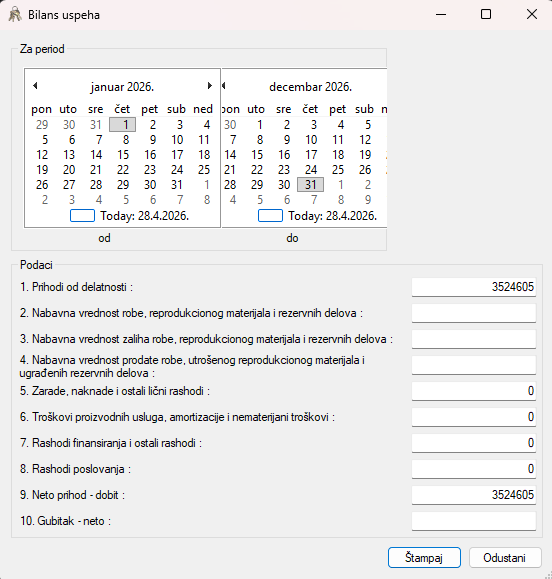Select highlighted day 31 in decembar calendar
This screenshot has height=579, width=552.
pyautogui.click(x=311, y=185)
